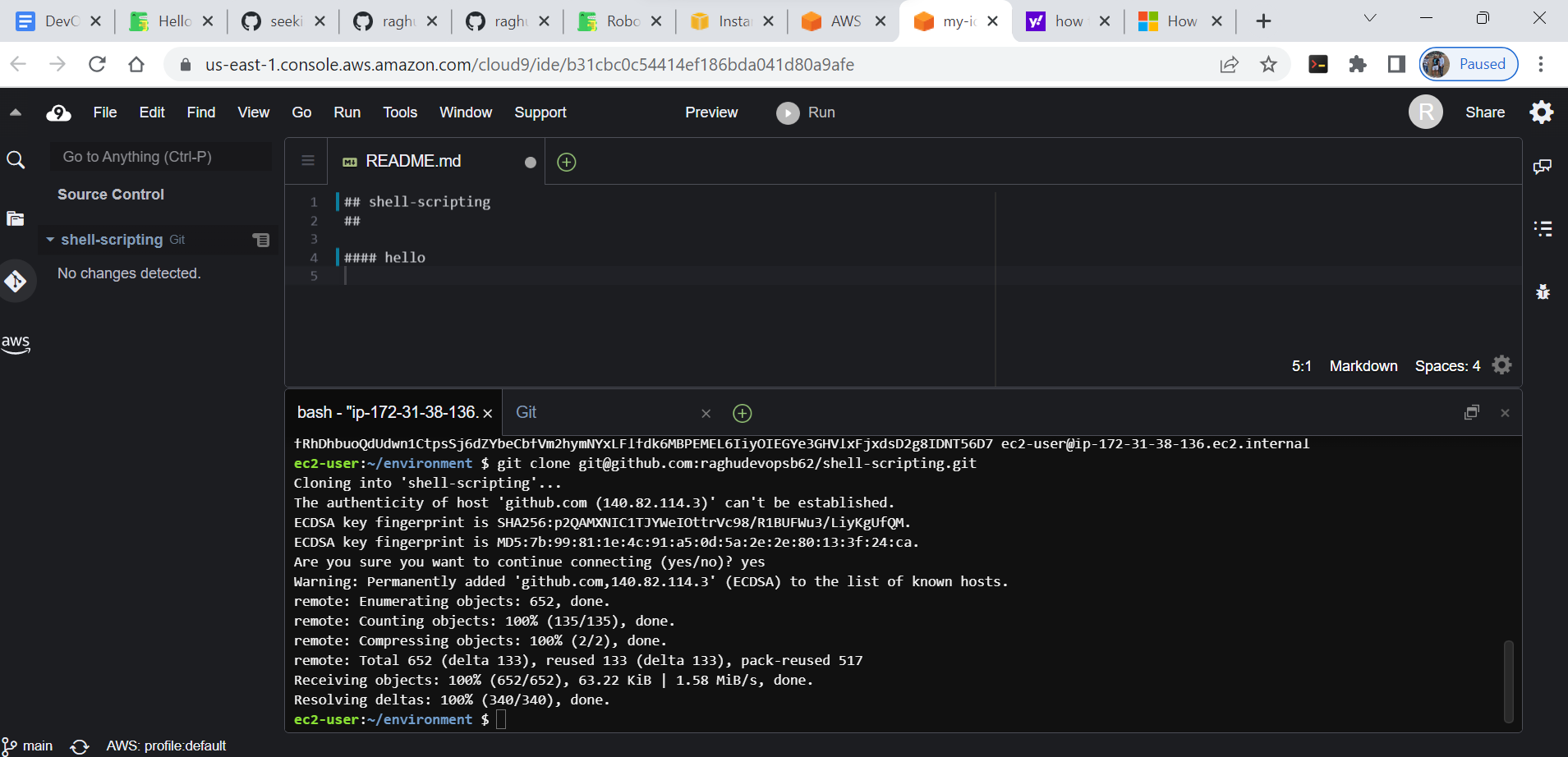Select the file Environment explorer icon

pyautogui.click(x=15, y=218)
